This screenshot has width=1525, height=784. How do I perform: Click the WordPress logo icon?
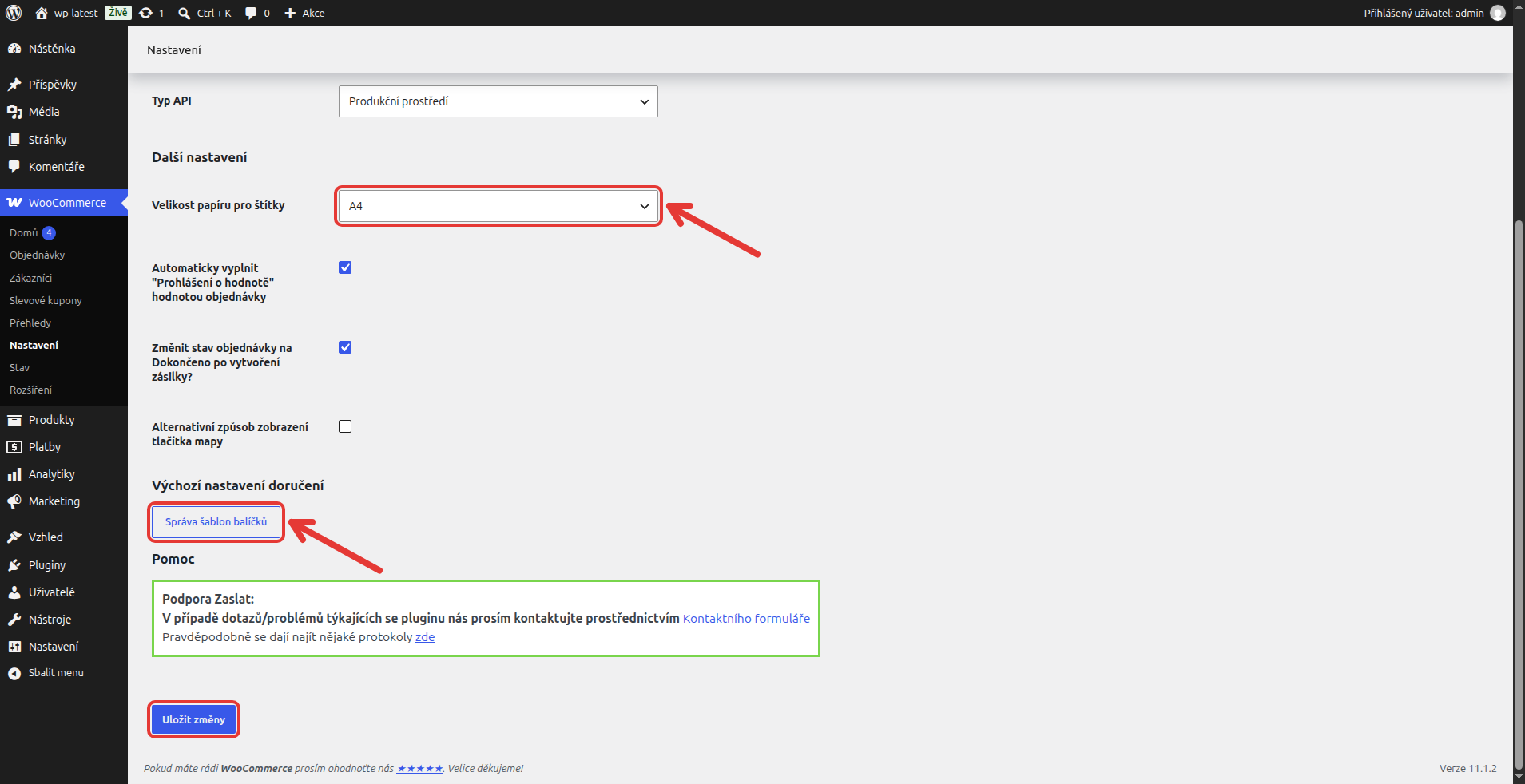[x=14, y=13]
